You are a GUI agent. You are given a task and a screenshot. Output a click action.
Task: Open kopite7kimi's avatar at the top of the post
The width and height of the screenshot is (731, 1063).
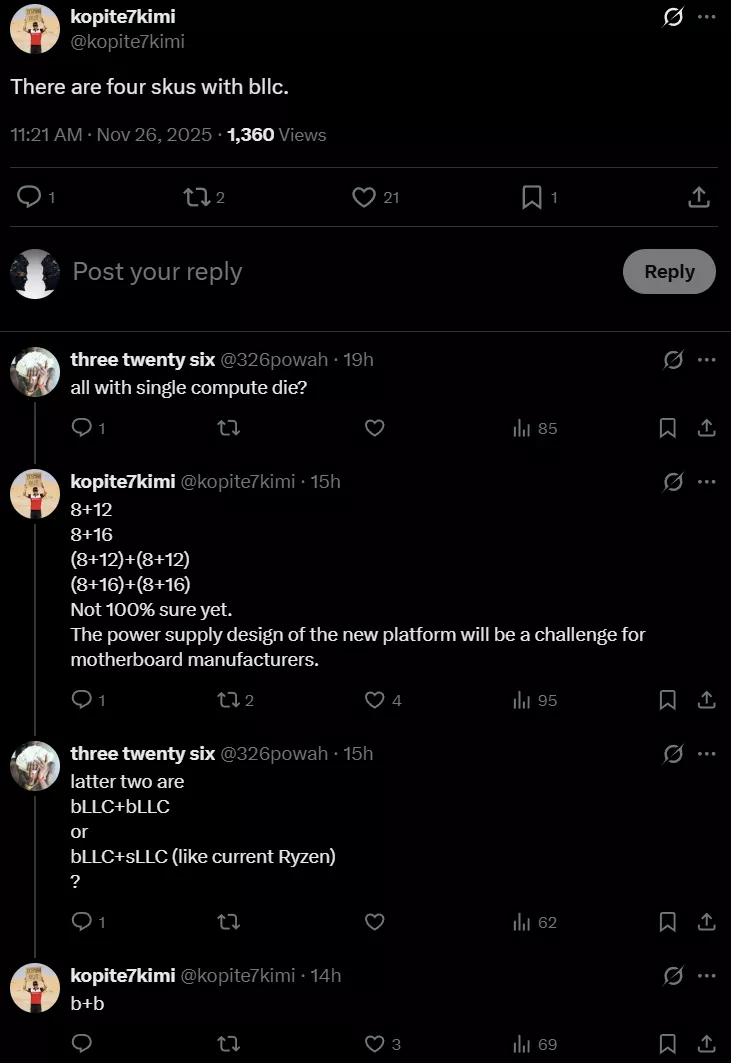(35, 28)
